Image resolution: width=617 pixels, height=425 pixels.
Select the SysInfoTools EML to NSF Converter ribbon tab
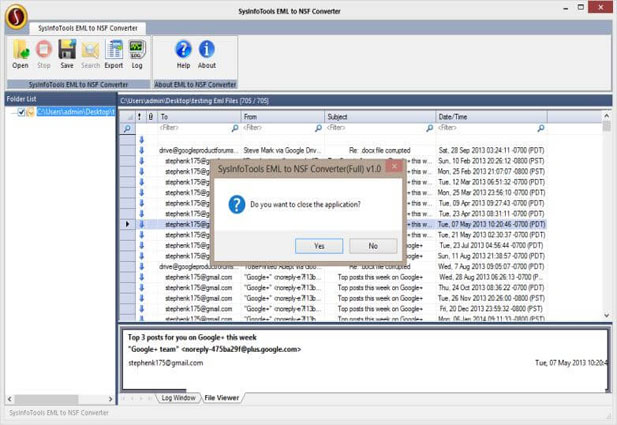coord(88,28)
